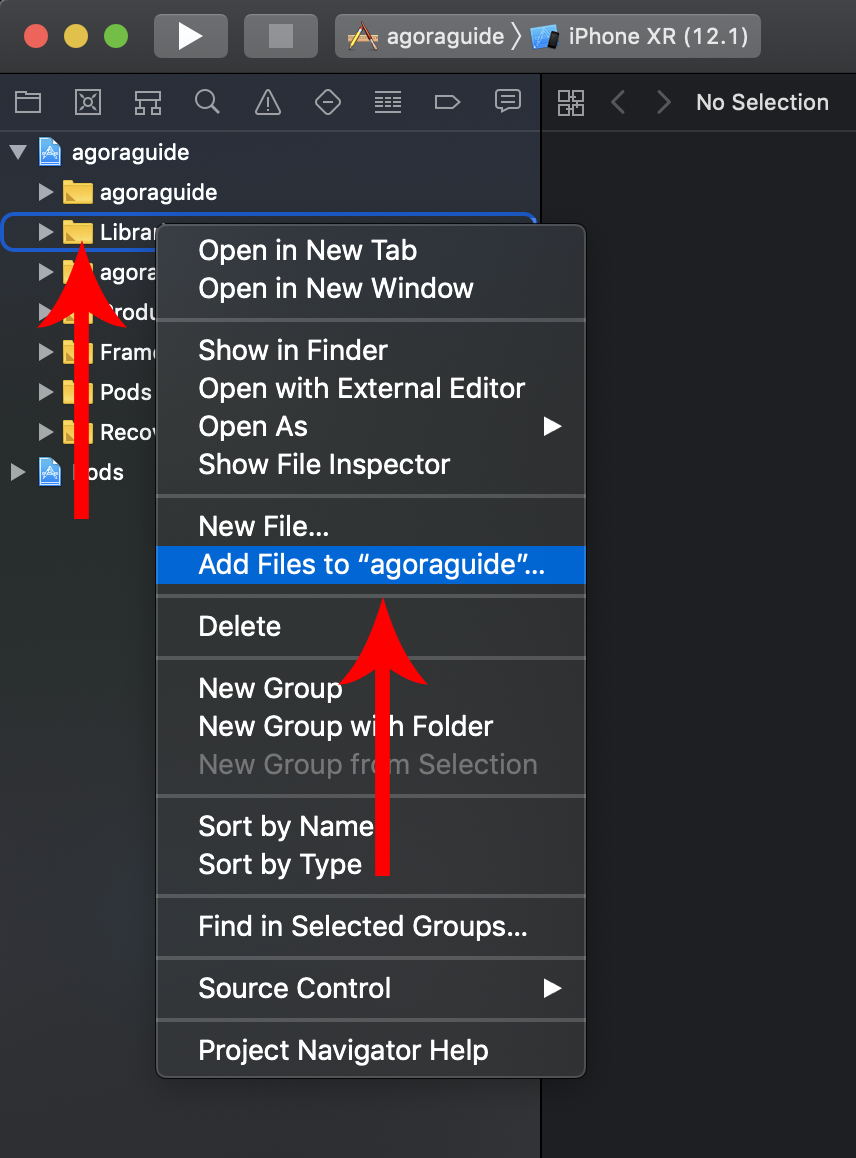This screenshot has height=1158, width=856.
Task: Select Find in Selected Groups…
Action: (x=371, y=926)
